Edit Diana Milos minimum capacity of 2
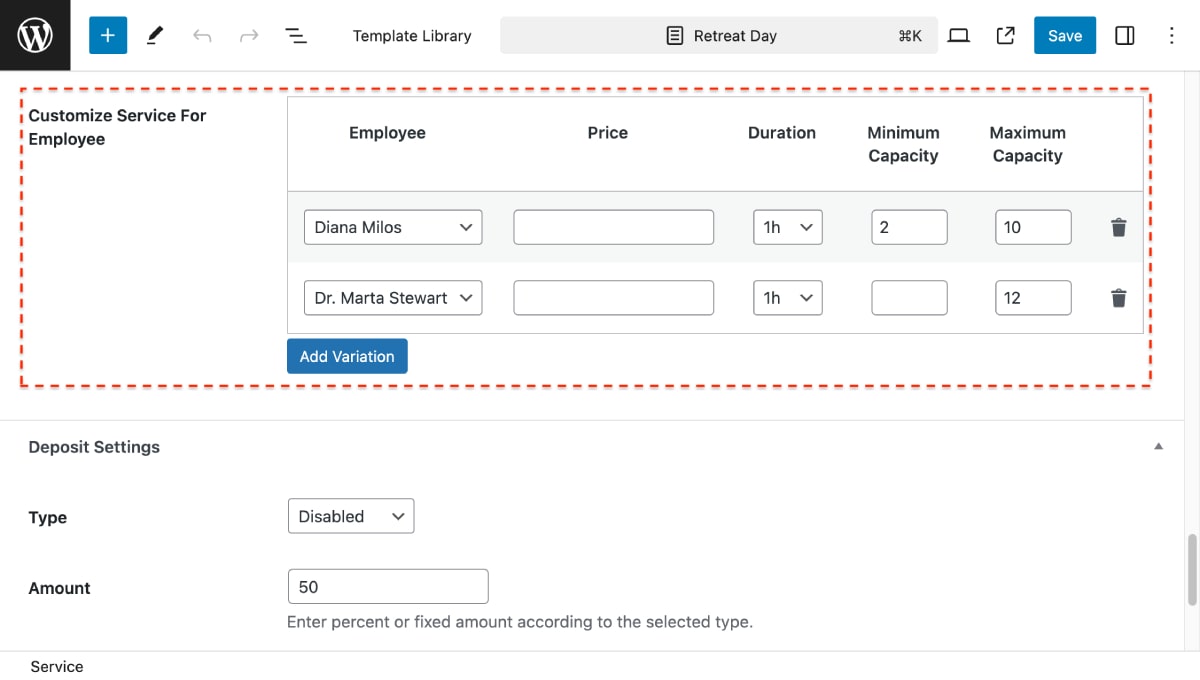This screenshot has height=680, width=1200. (909, 227)
